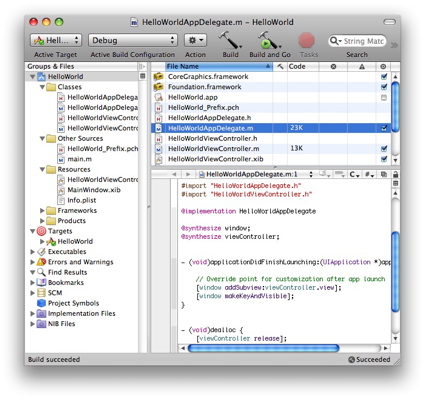This screenshot has width=425, height=399.
Task: Click the Find Results magnifier icon
Action: pos(41,272)
